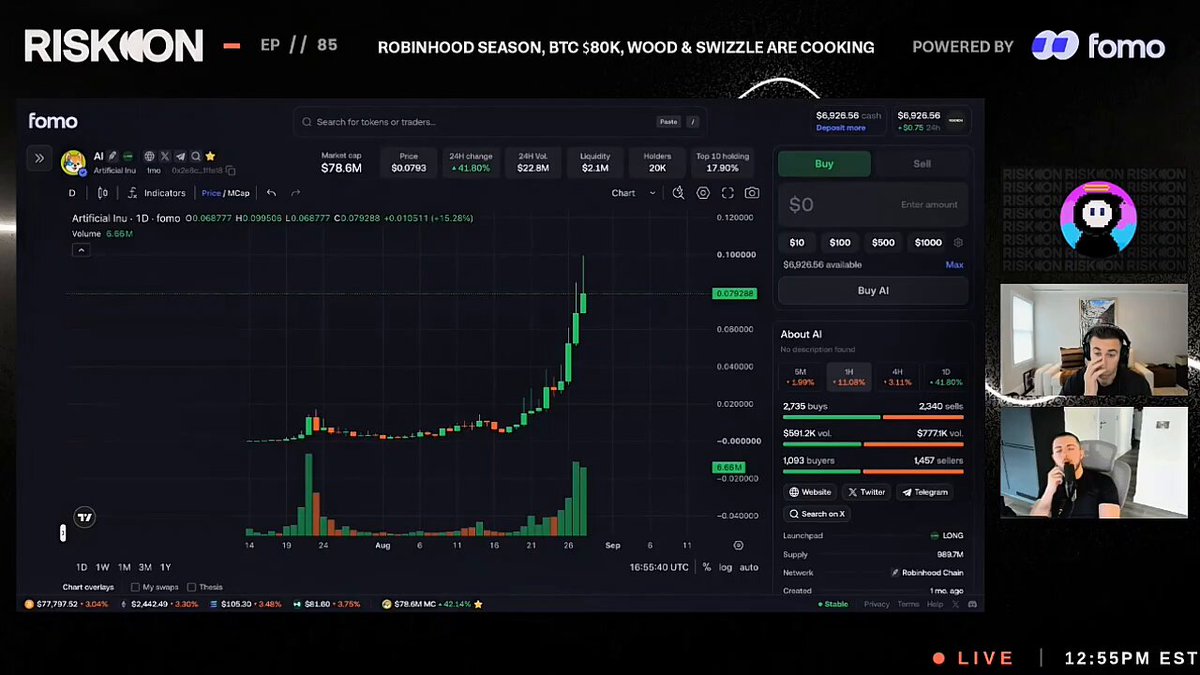
Task: Switch to the Sell tab
Action: pyautogui.click(x=921, y=164)
